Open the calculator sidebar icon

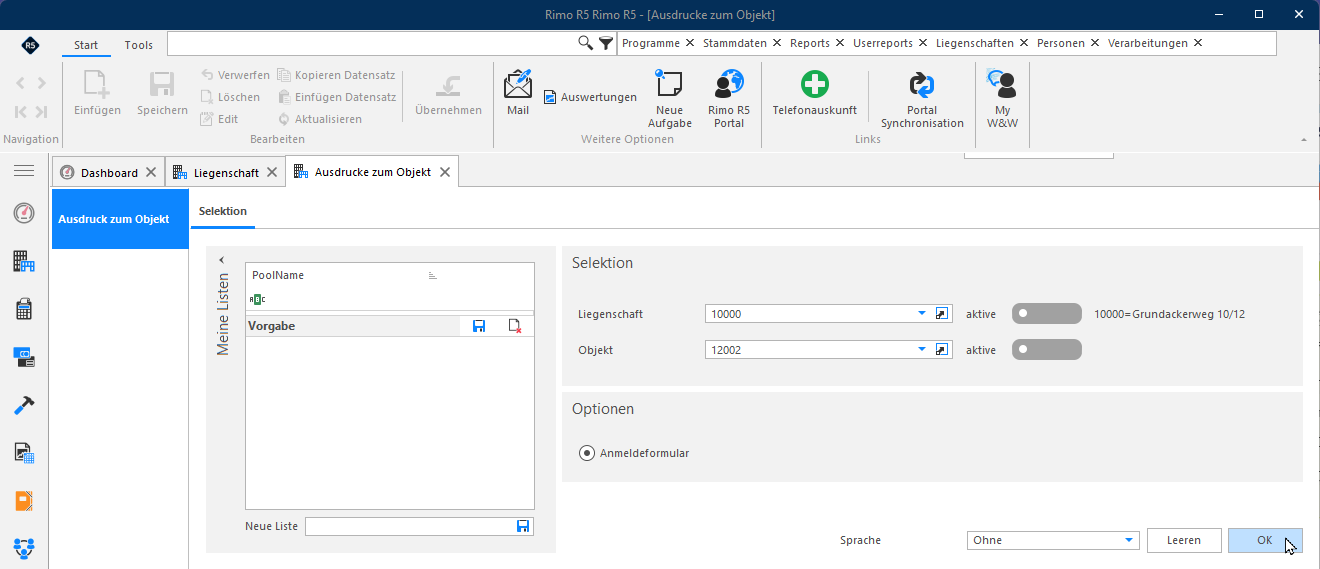(24, 309)
